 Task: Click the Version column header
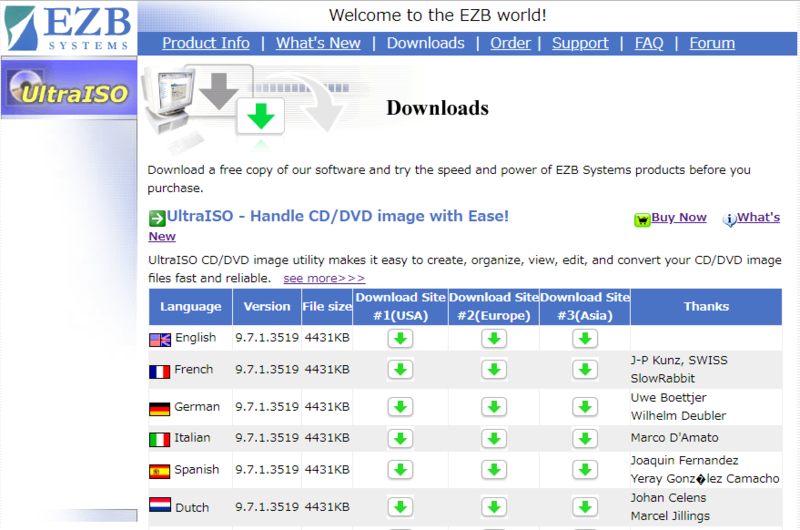[x=267, y=307]
